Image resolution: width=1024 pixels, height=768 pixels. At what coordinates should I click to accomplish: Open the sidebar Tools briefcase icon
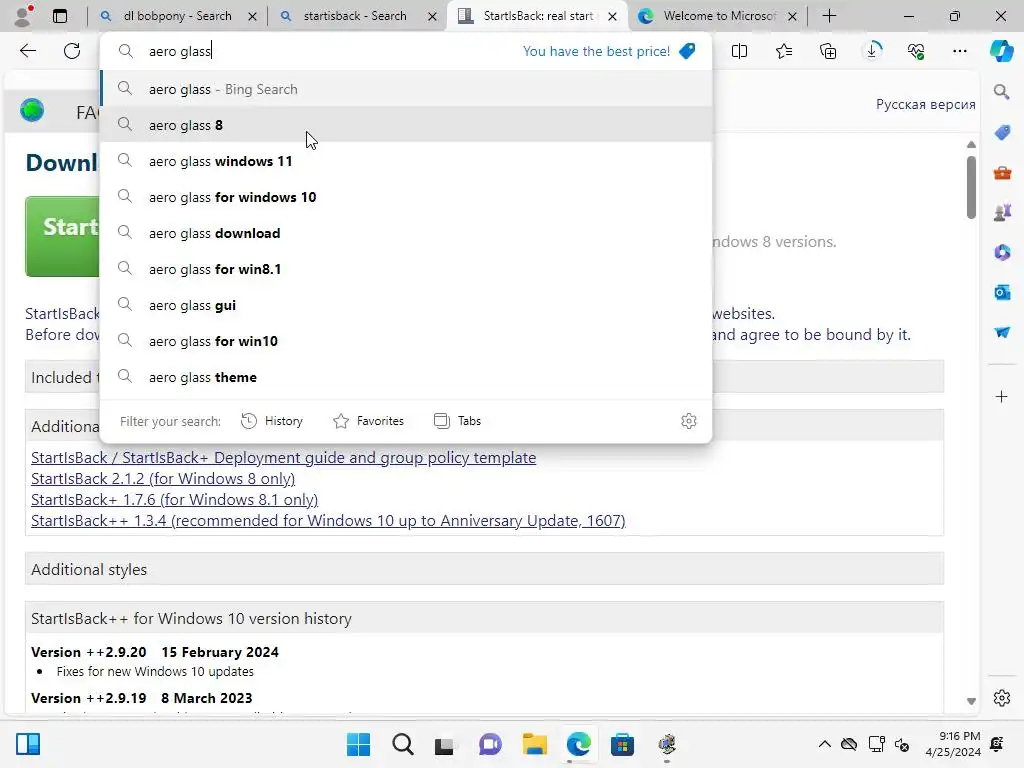coord(1002,173)
